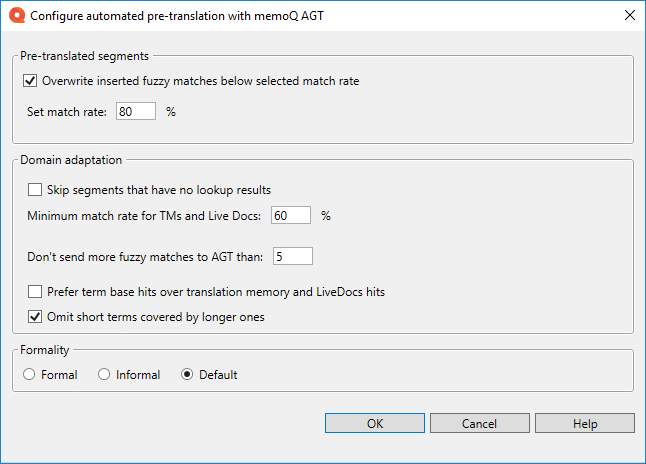Confirm settings with the OK button
646x464 pixels.
point(375,423)
